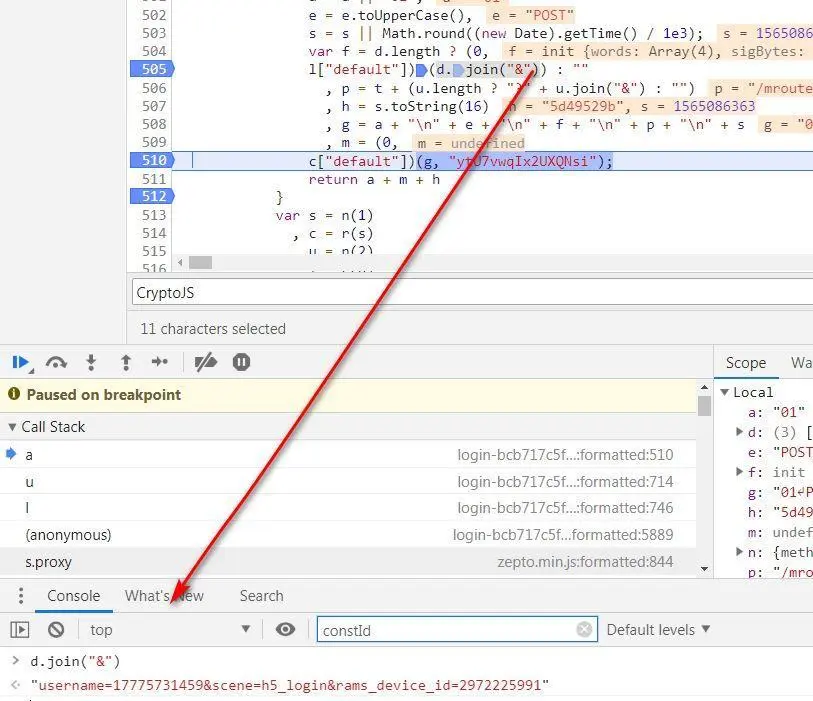
Task: Resume script execution in debugger
Action: point(21,362)
